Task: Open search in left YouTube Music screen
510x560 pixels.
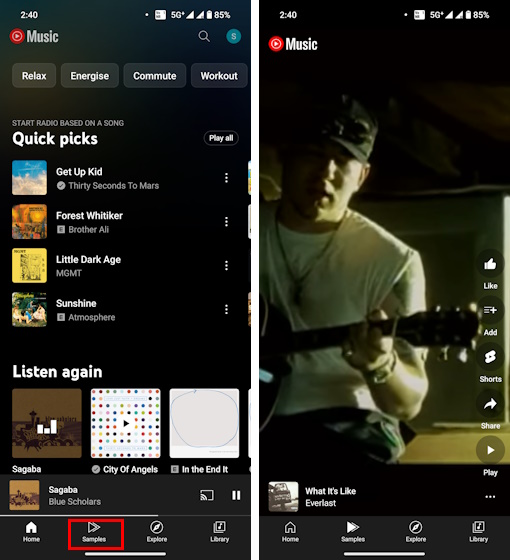Action: coord(204,36)
